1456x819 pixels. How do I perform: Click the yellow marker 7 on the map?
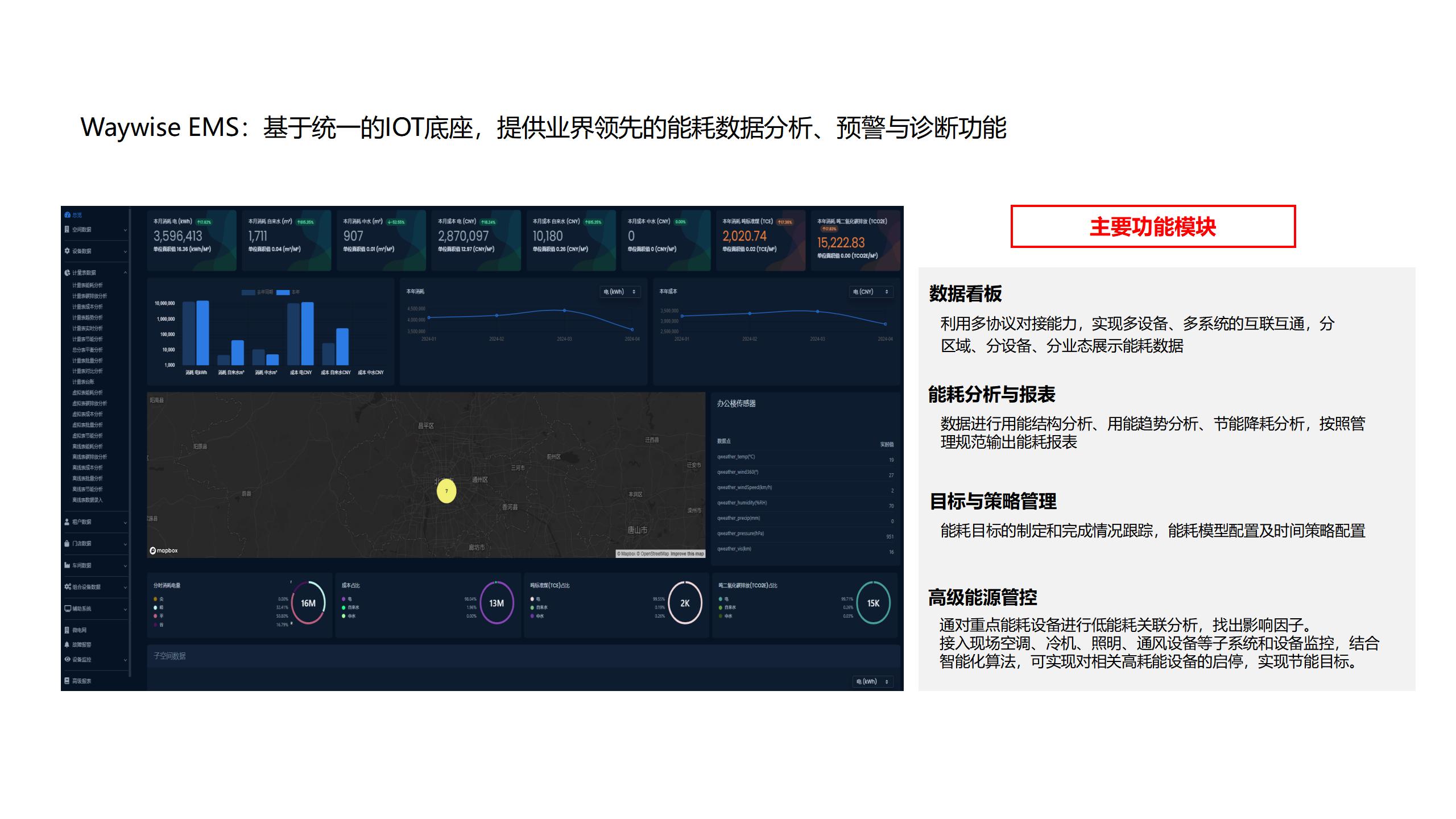[448, 491]
